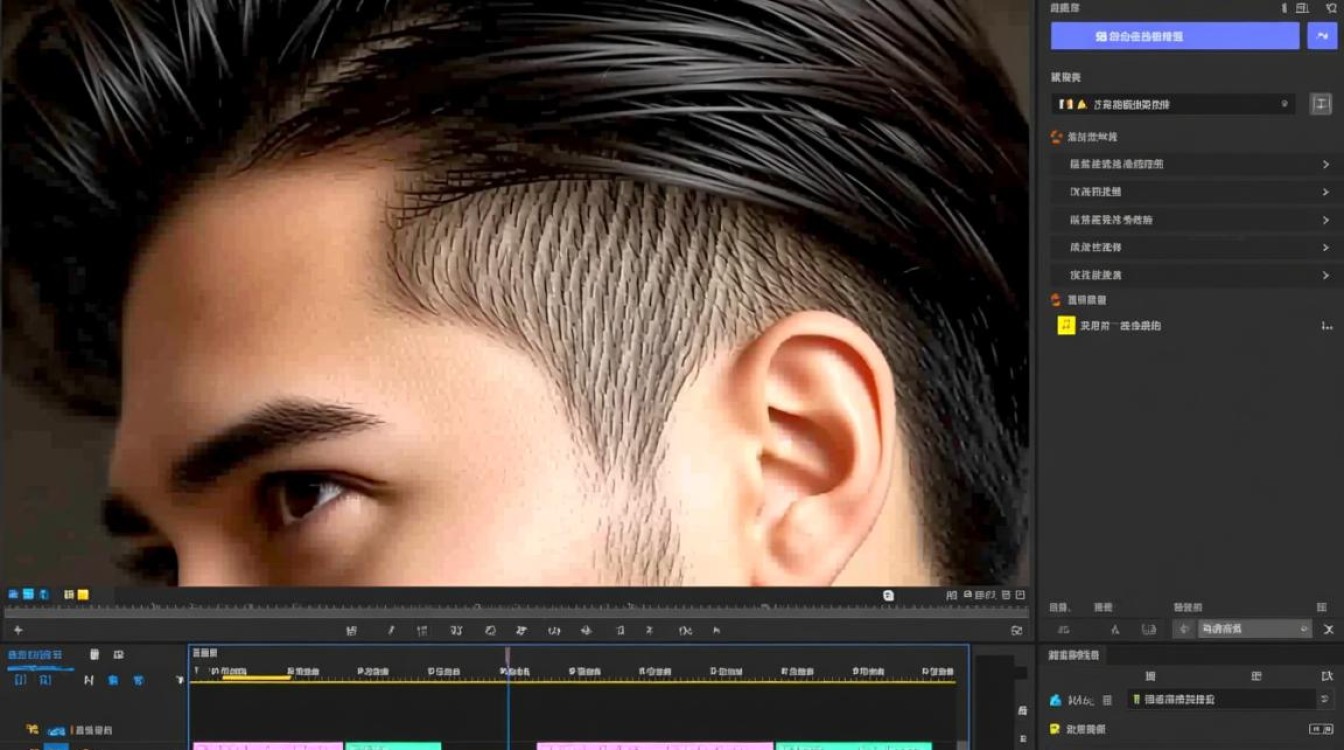The image size is (1344, 750).
Task: Click the wide blue button in the right panel
Action: click(1175, 36)
